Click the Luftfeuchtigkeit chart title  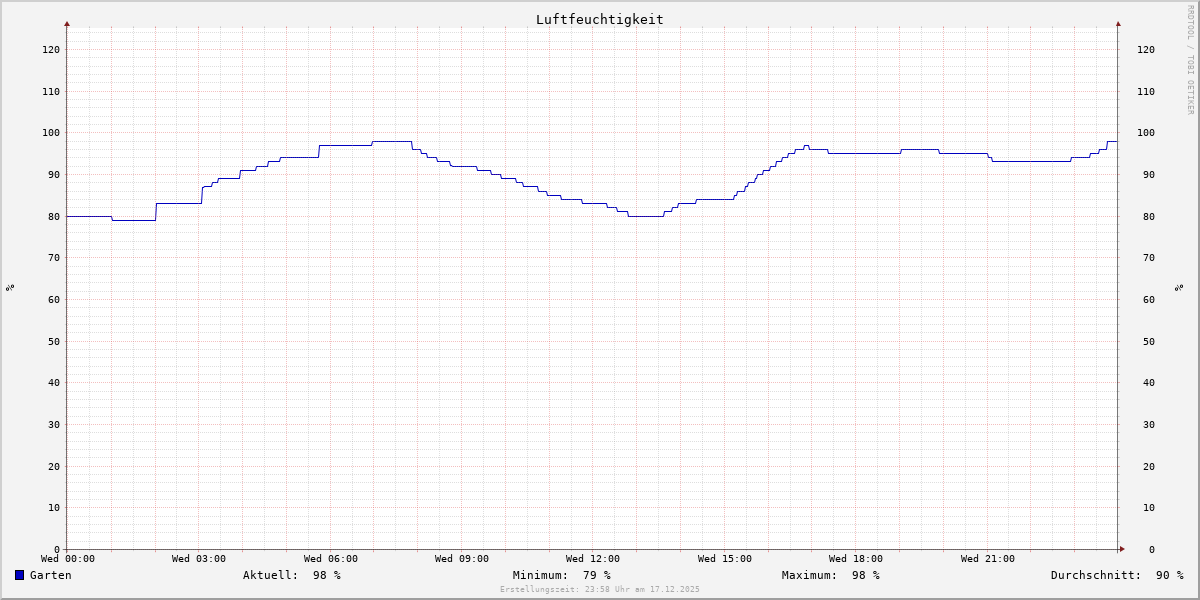599,19
